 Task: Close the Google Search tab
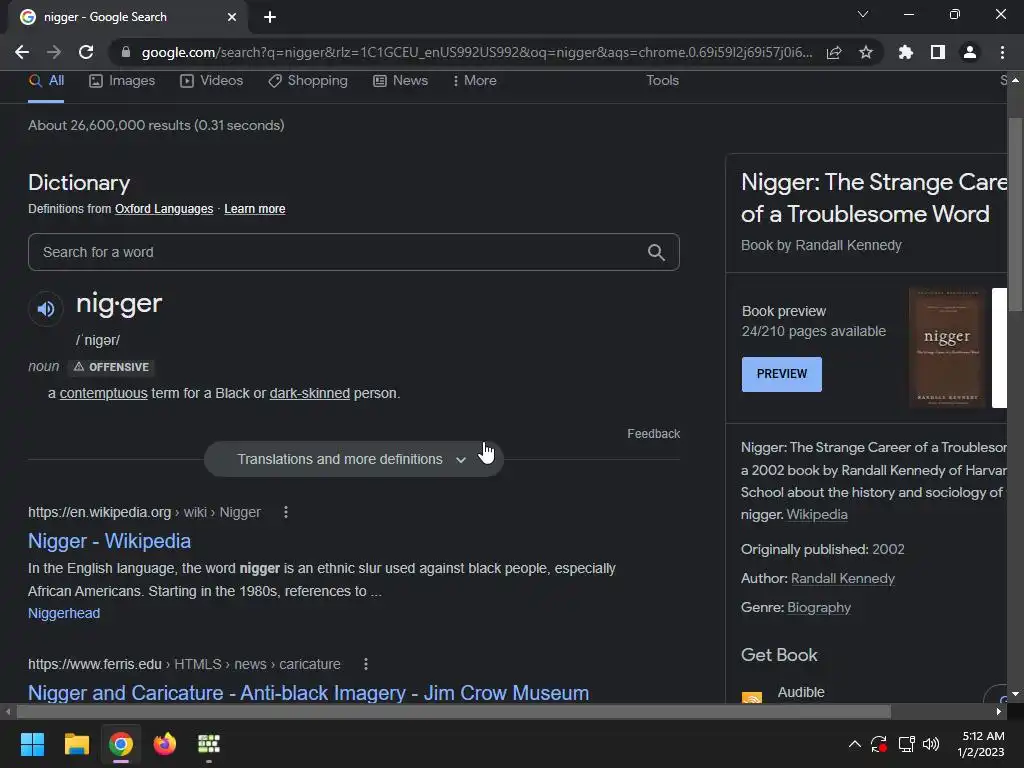pyautogui.click(x=232, y=17)
